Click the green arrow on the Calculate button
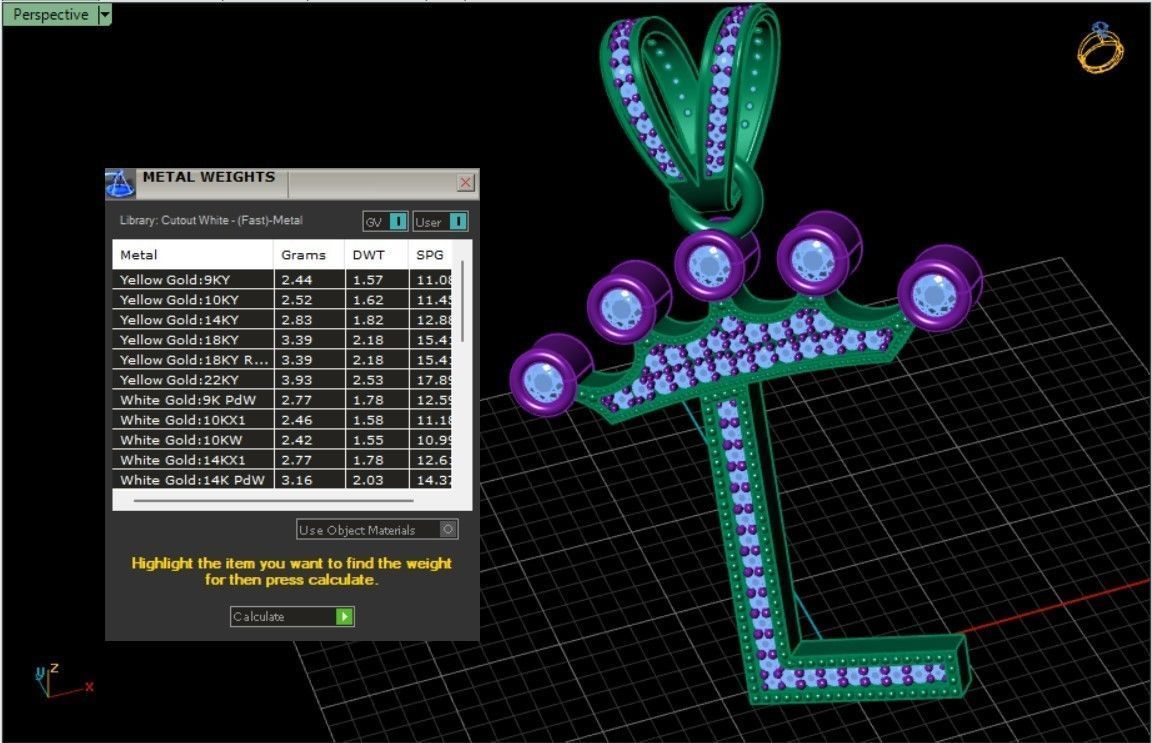 [344, 617]
